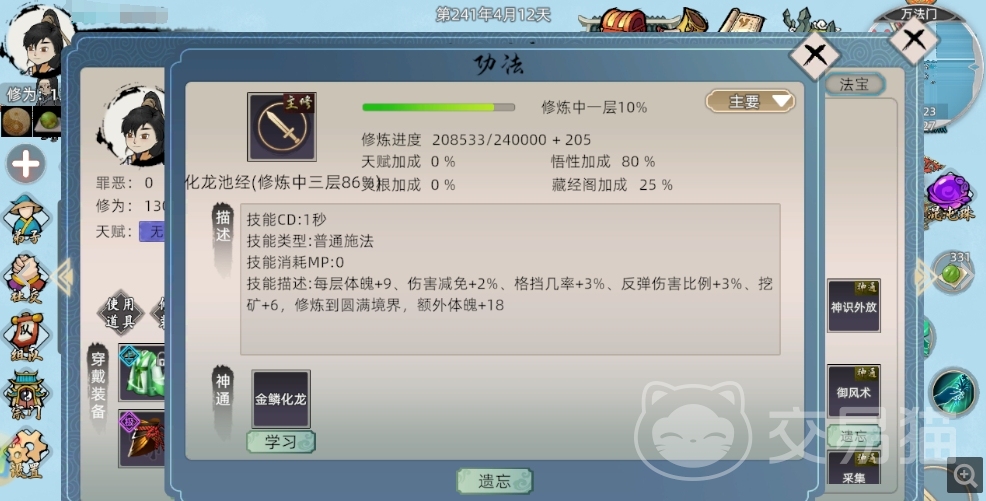Click the bottom 遗忘 forget button

click(494, 481)
